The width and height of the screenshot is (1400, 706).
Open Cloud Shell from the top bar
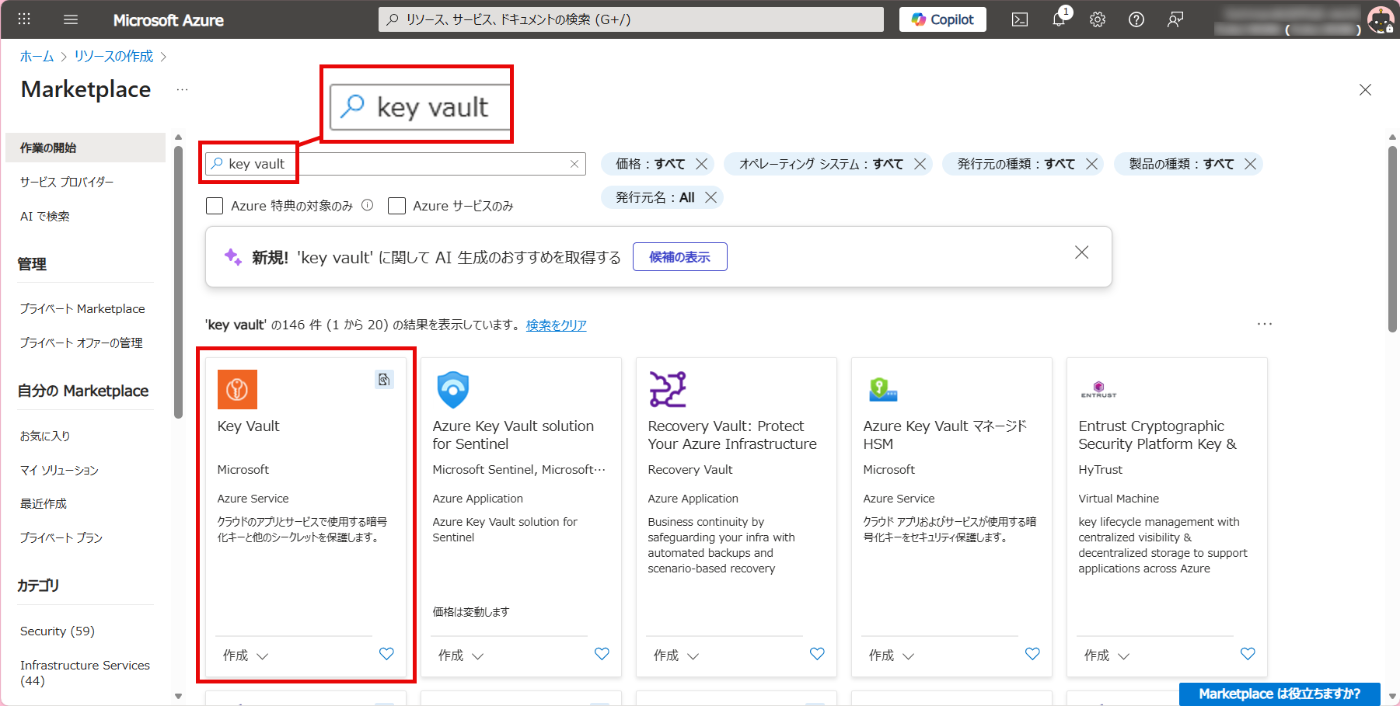point(1019,19)
